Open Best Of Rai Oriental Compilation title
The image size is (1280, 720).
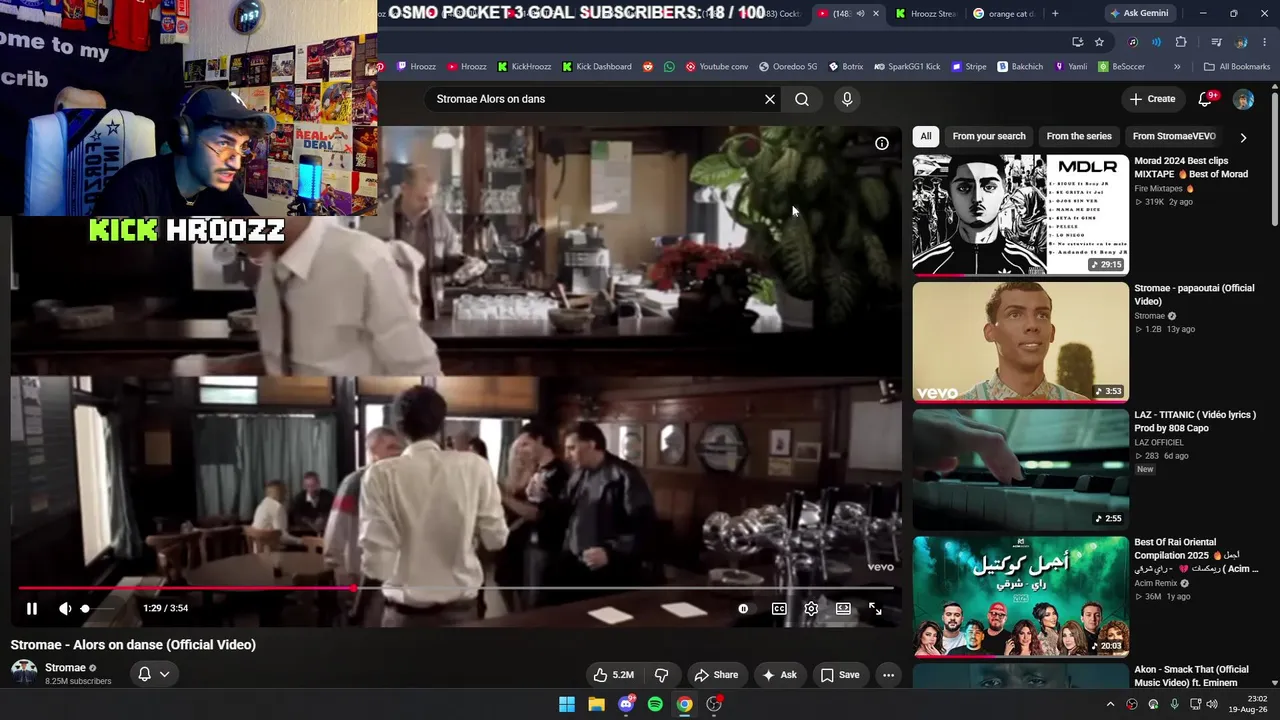pos(1195,555)
